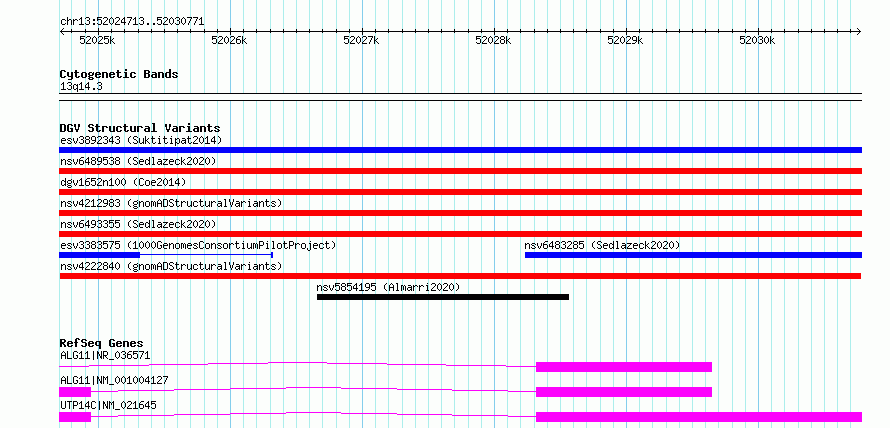Click the ruler's left arrowhead

point(62,31)
